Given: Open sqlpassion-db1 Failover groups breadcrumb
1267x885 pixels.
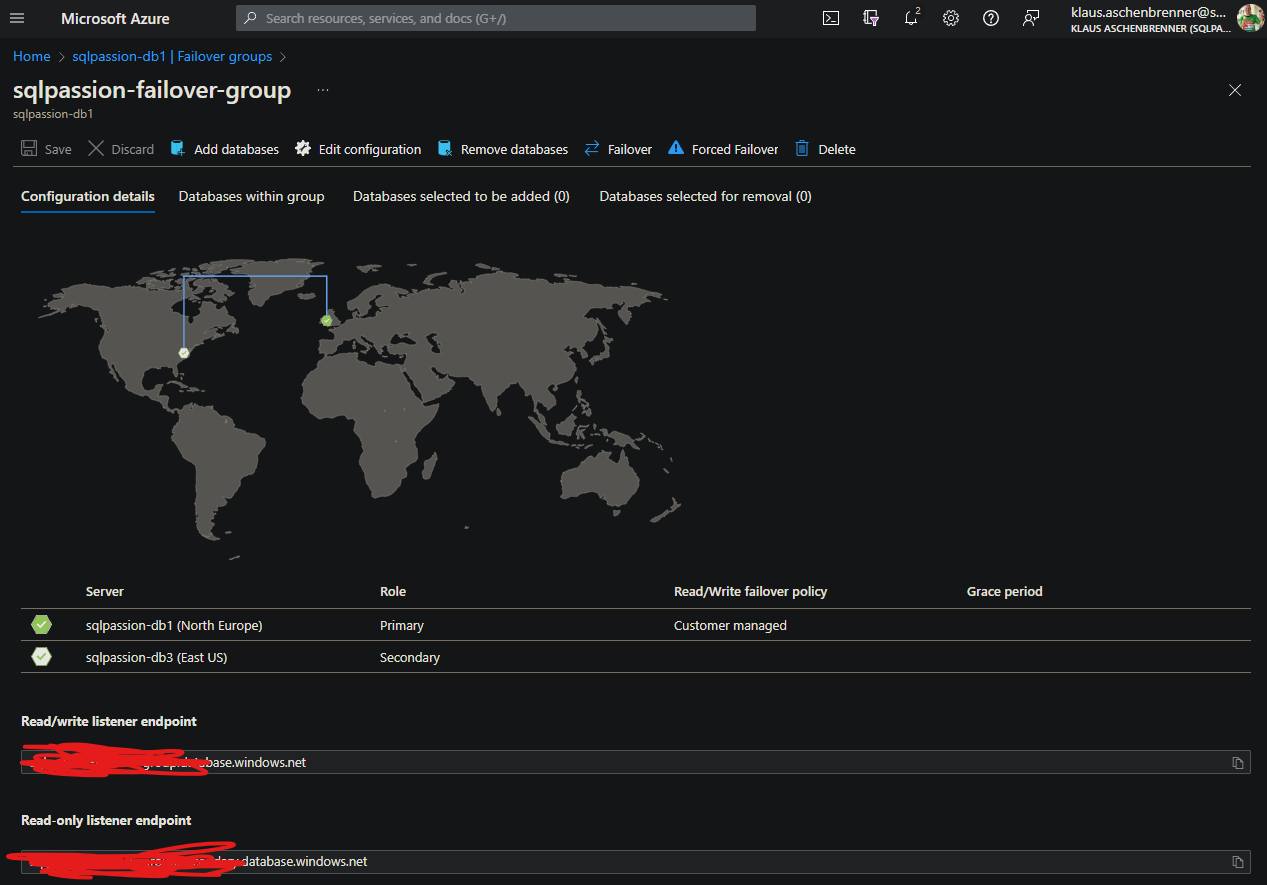Looking at the screenshot, I should pyautogui.click(x=172, y=57).
